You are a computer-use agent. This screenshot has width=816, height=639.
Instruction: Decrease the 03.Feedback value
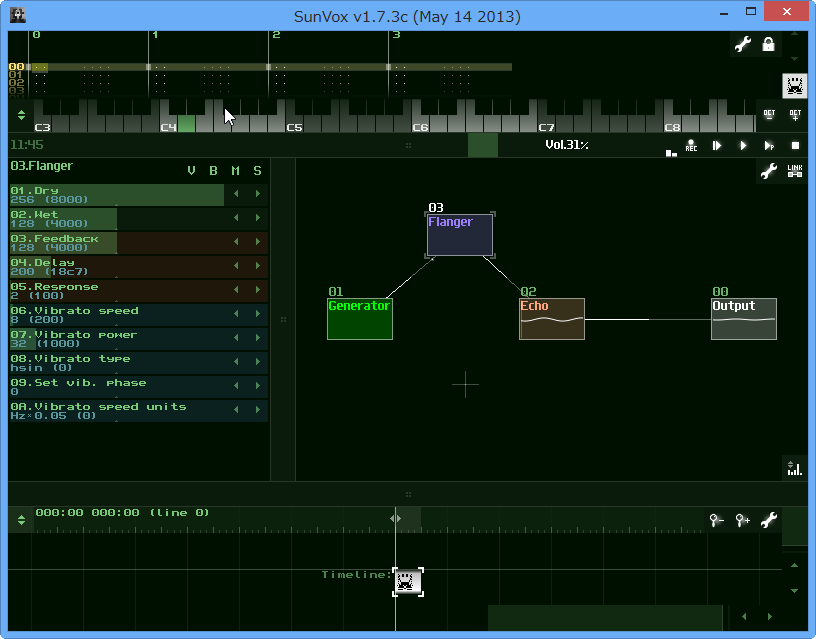tap(236, 241)
